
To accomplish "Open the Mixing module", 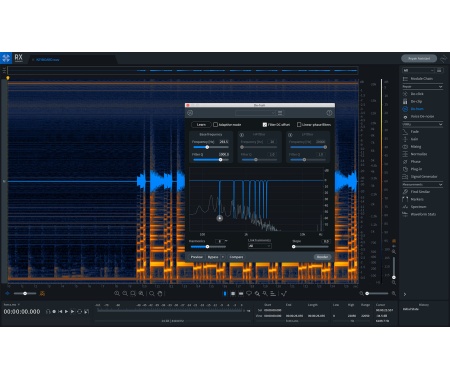I will (x=416, y=147).
